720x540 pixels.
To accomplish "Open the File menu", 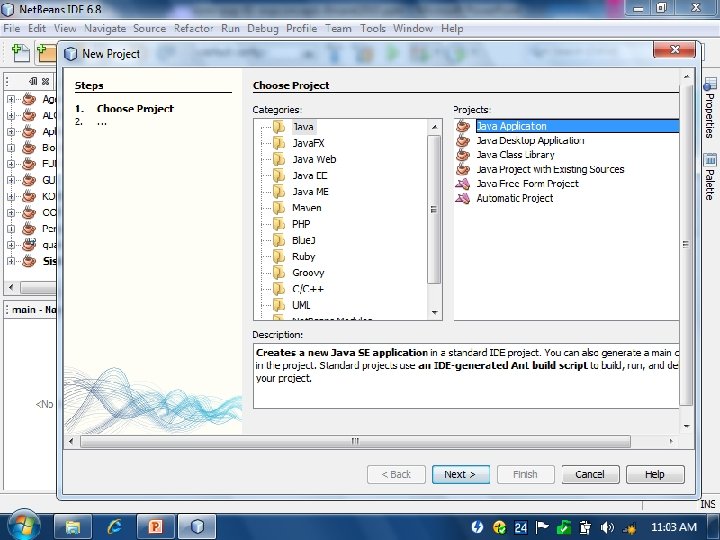I will [x=12, y=28].
